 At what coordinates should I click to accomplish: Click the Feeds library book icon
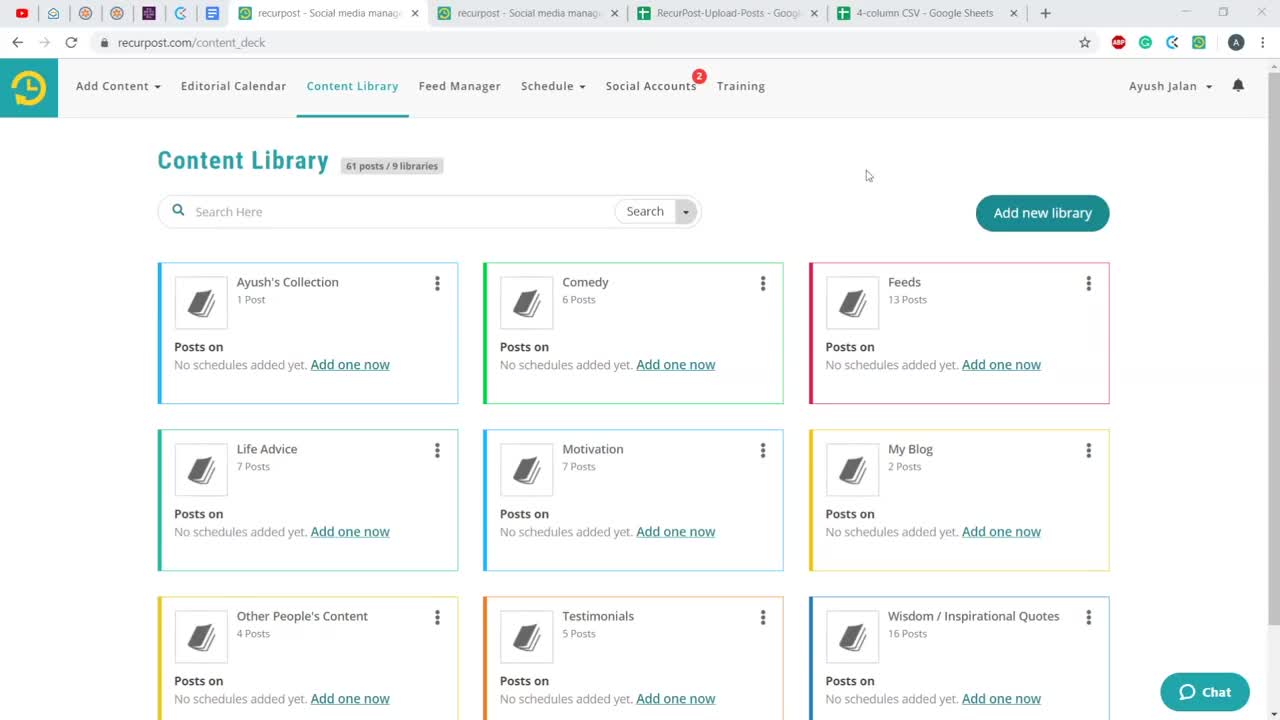853,303
